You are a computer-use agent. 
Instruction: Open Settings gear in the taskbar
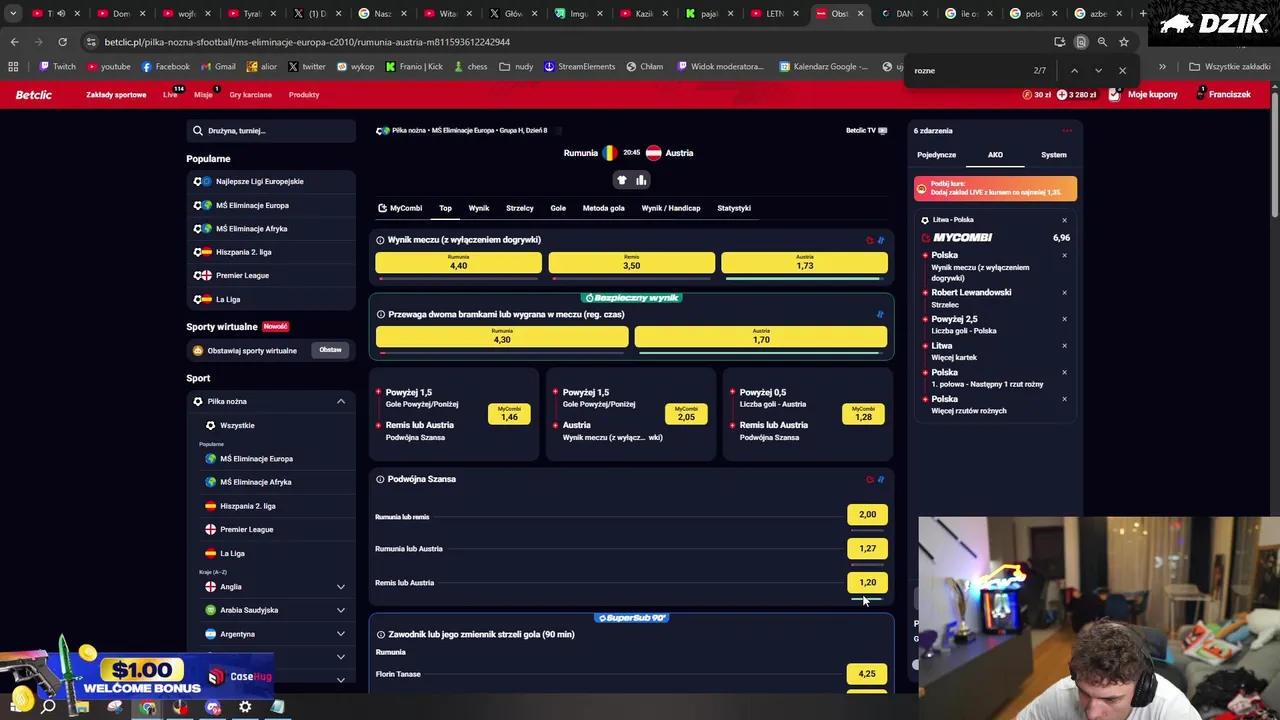pos(245,707)
